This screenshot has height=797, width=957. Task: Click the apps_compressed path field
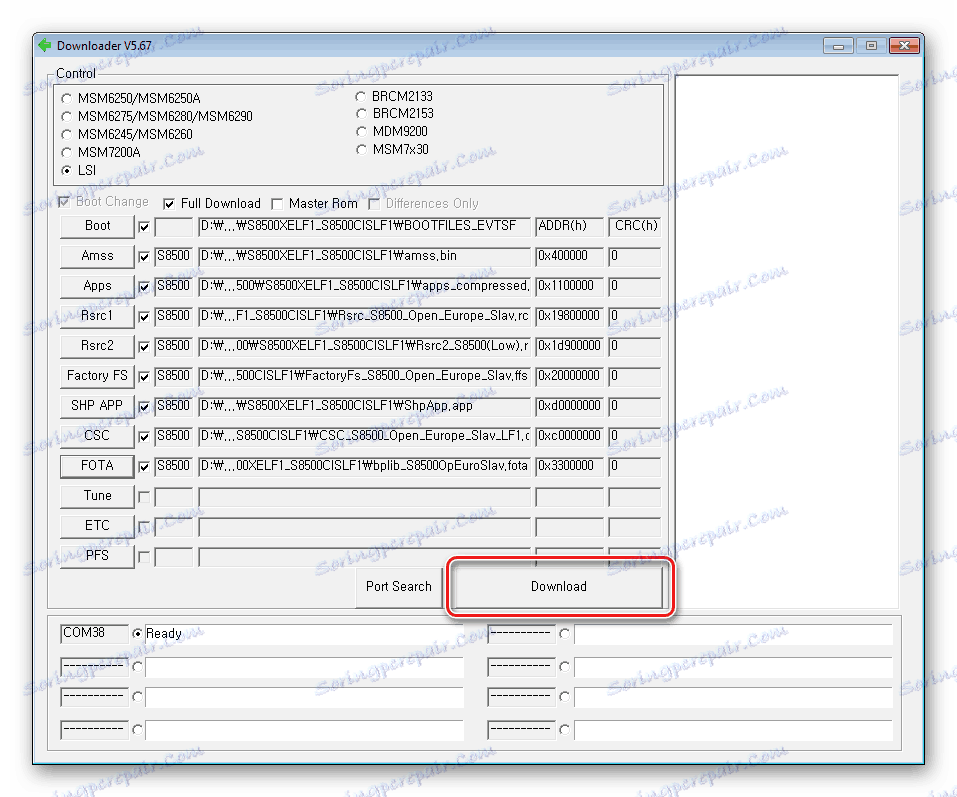(x=364, y=286)
